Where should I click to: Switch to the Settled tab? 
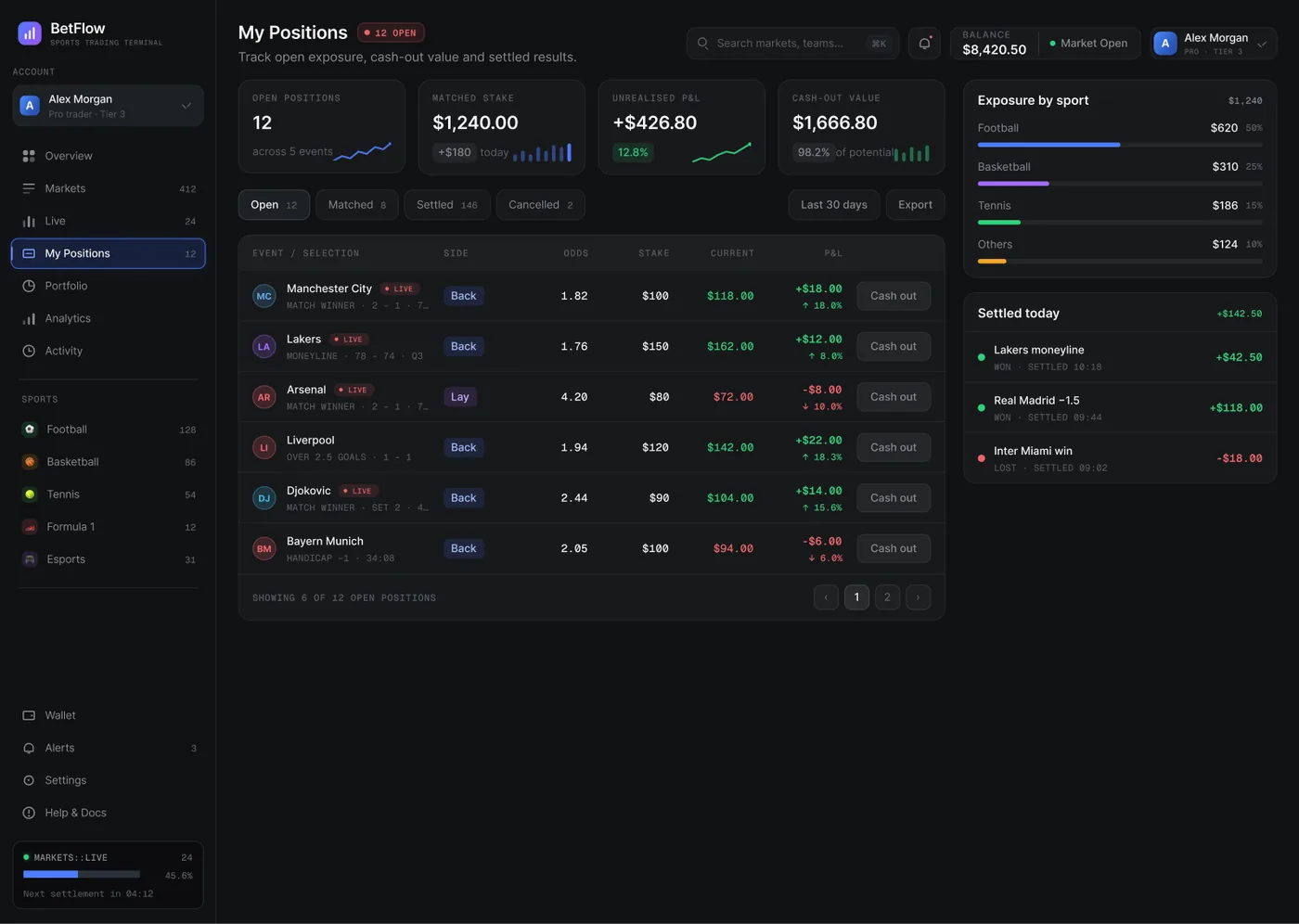pyautogui.click(x=447, y=205)
